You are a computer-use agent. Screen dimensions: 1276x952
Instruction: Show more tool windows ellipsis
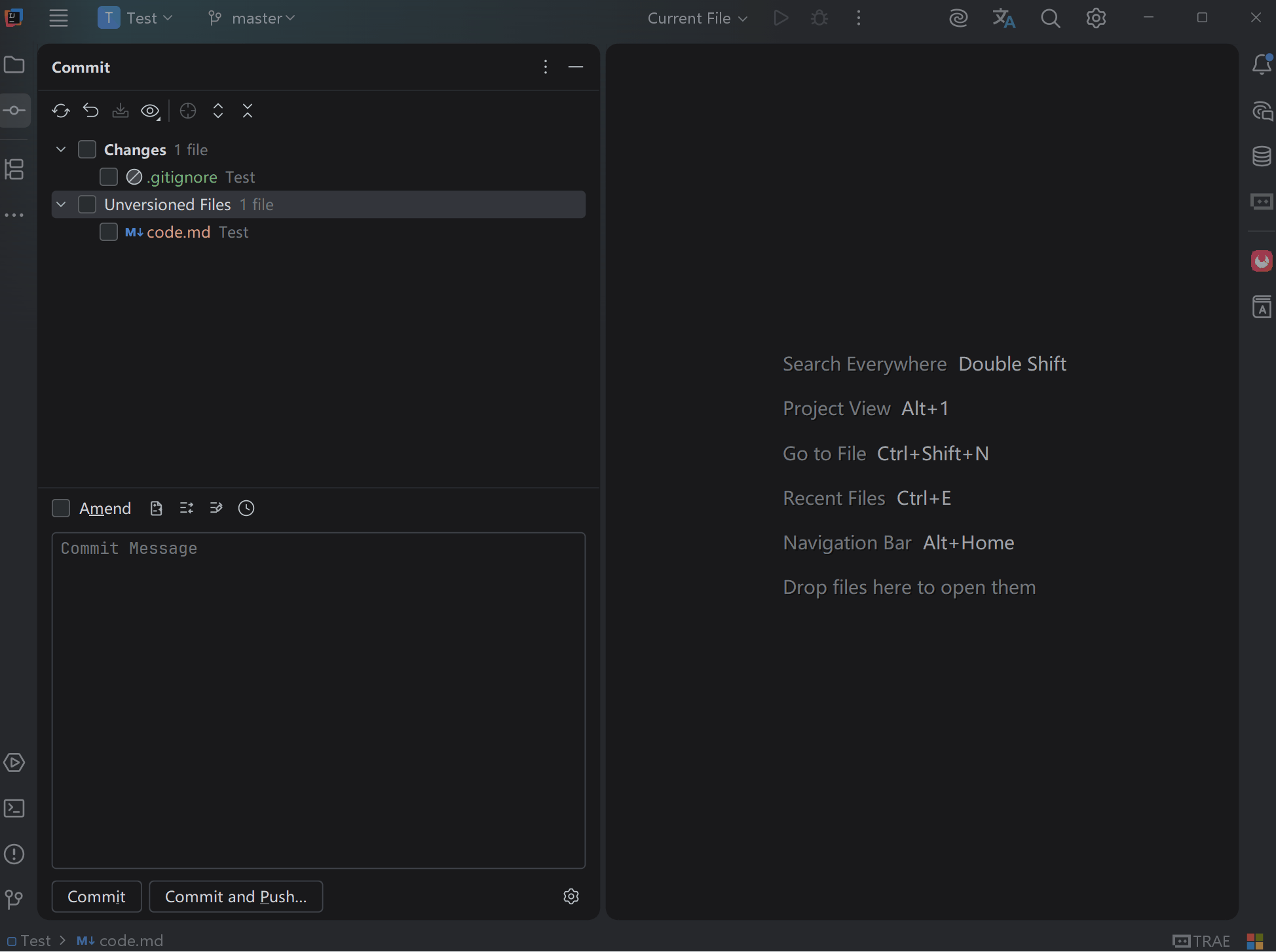pos(14,215)
